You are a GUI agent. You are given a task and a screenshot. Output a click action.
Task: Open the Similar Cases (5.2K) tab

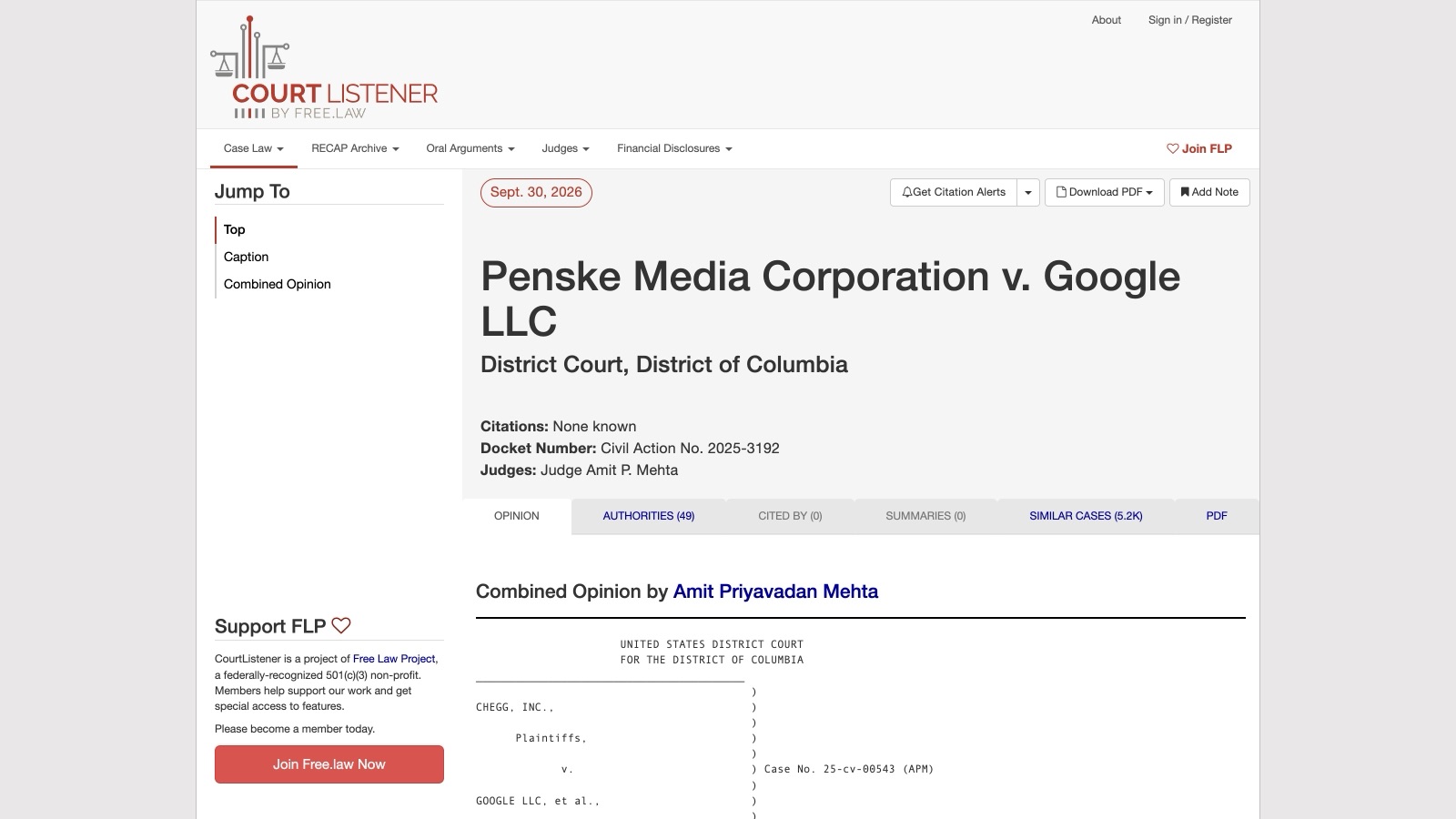1086,516
